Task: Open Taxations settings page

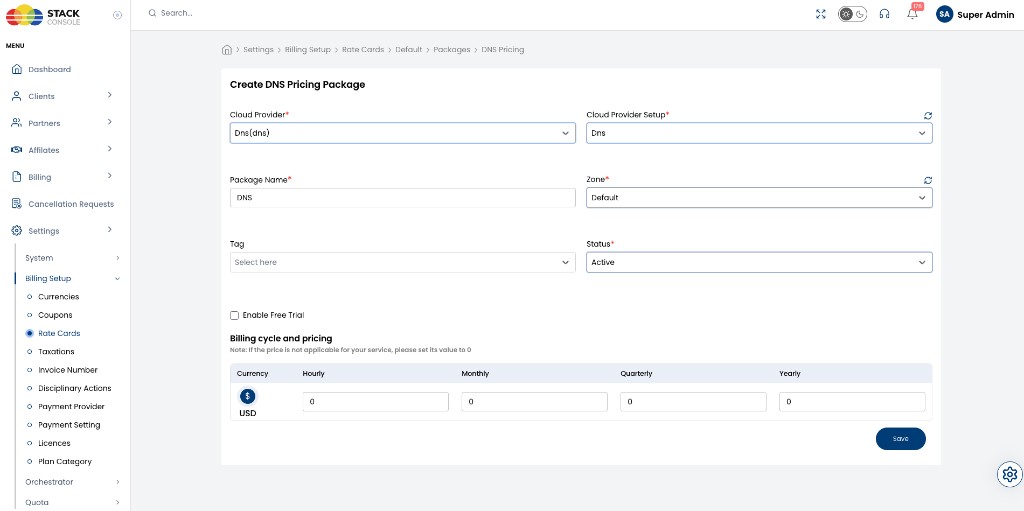Action: coord(56,352)
